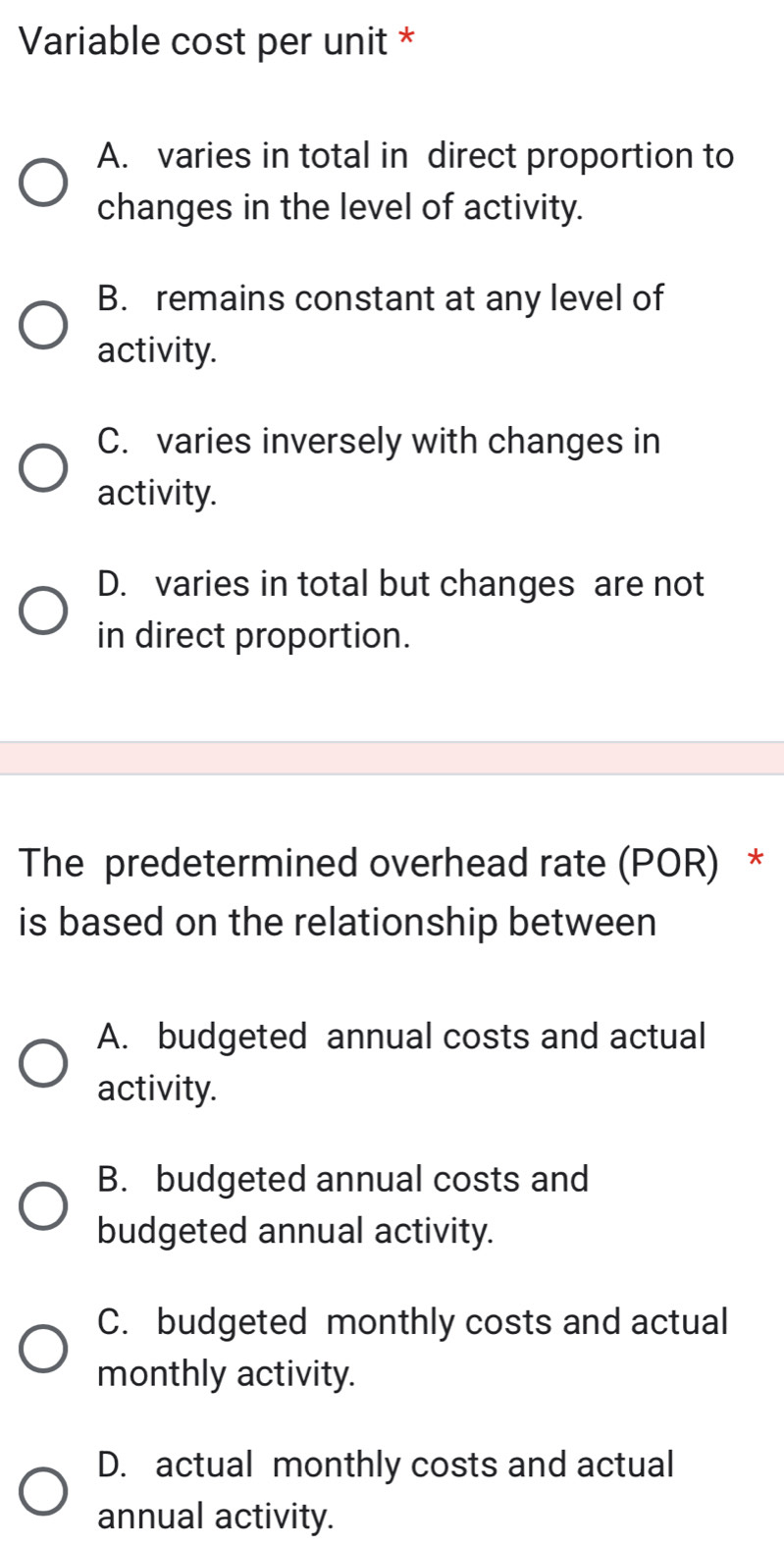Click the label 'B. remains constant at any level of activity'
Image resolution: width=784 pixels, height=1546 pixels.
pyautogui.click(x=381, y=324)
